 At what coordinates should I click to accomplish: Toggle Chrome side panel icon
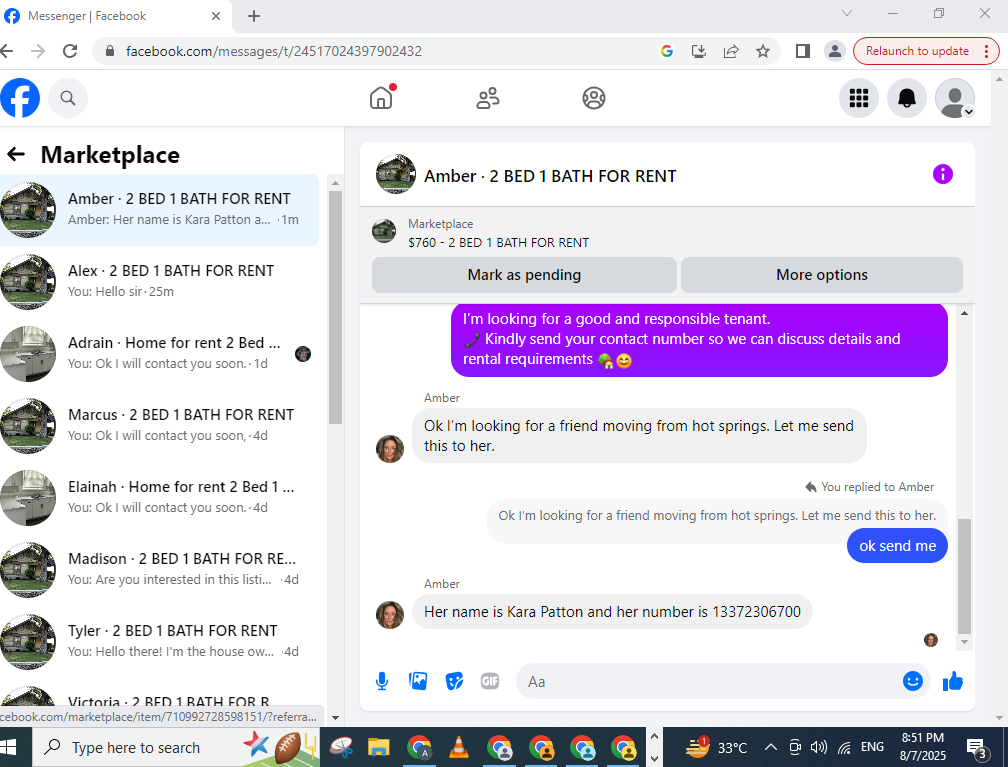[x=802, y=51]
